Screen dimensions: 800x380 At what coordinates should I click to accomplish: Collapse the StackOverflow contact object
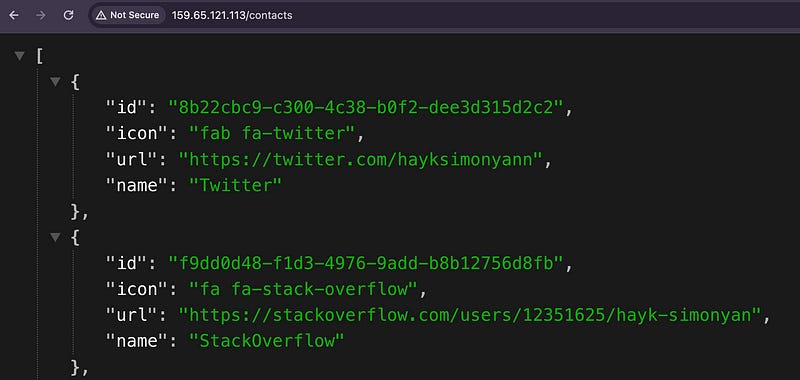click(55, 238)
